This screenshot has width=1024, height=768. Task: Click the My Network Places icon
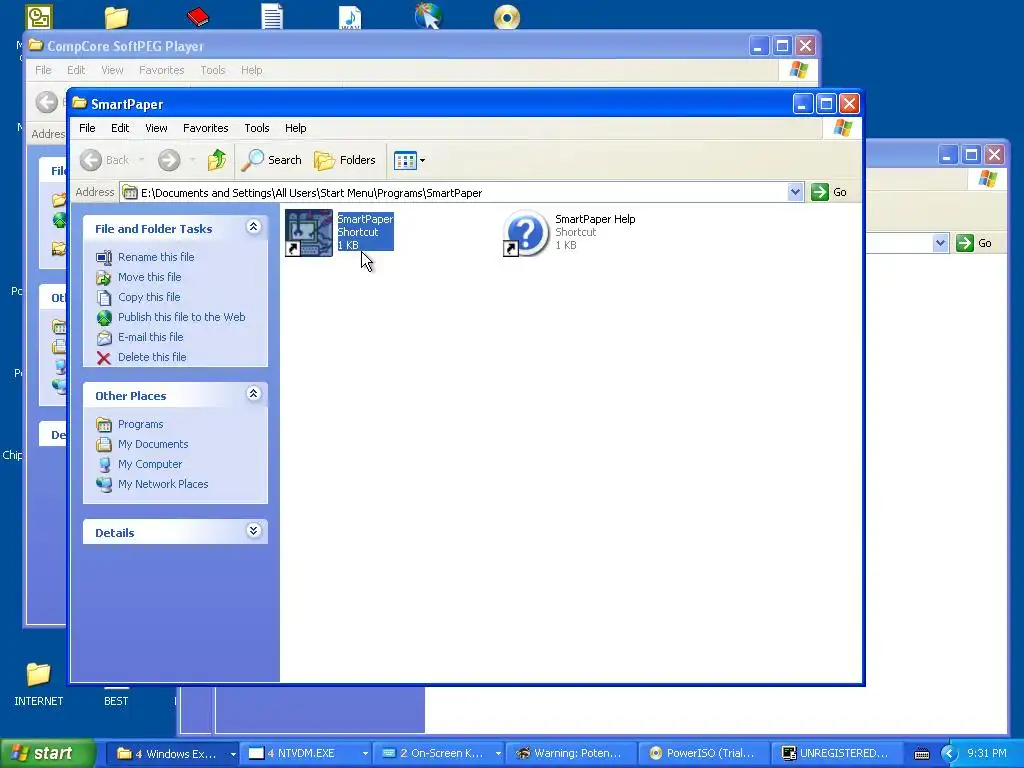(x=104, y=485)
